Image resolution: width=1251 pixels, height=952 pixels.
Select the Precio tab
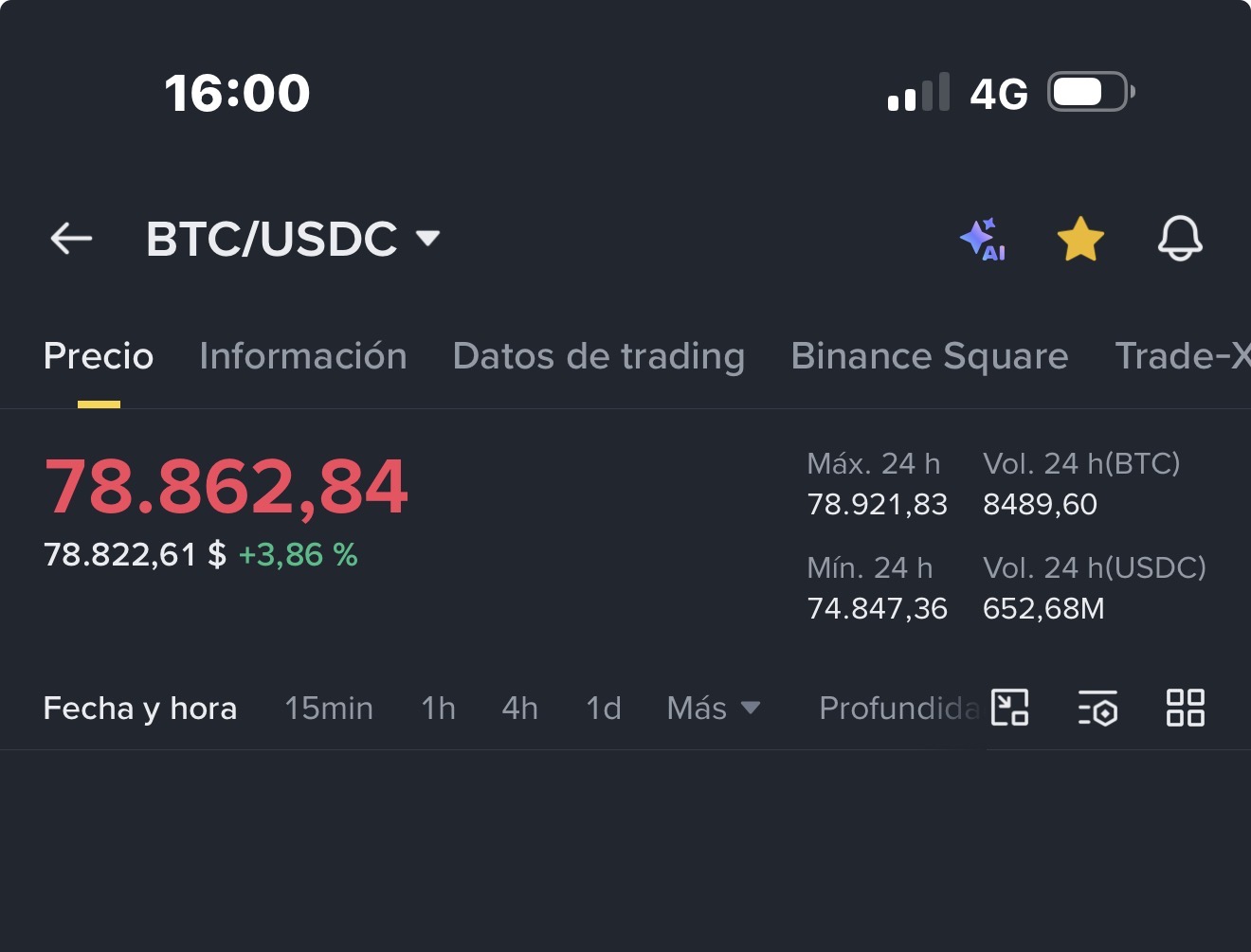pyautogui.click(x=99, y=356)
